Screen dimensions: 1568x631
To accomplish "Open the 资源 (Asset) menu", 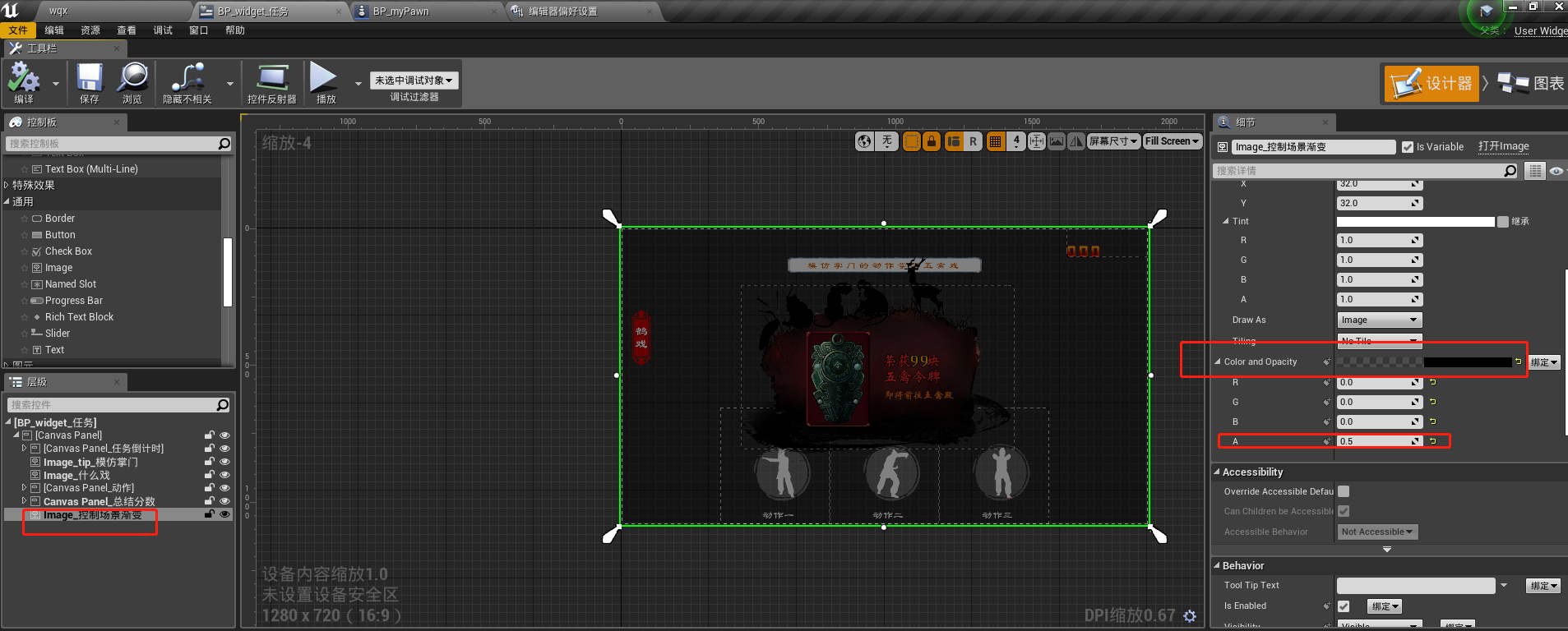I will (x=90, y=30).
